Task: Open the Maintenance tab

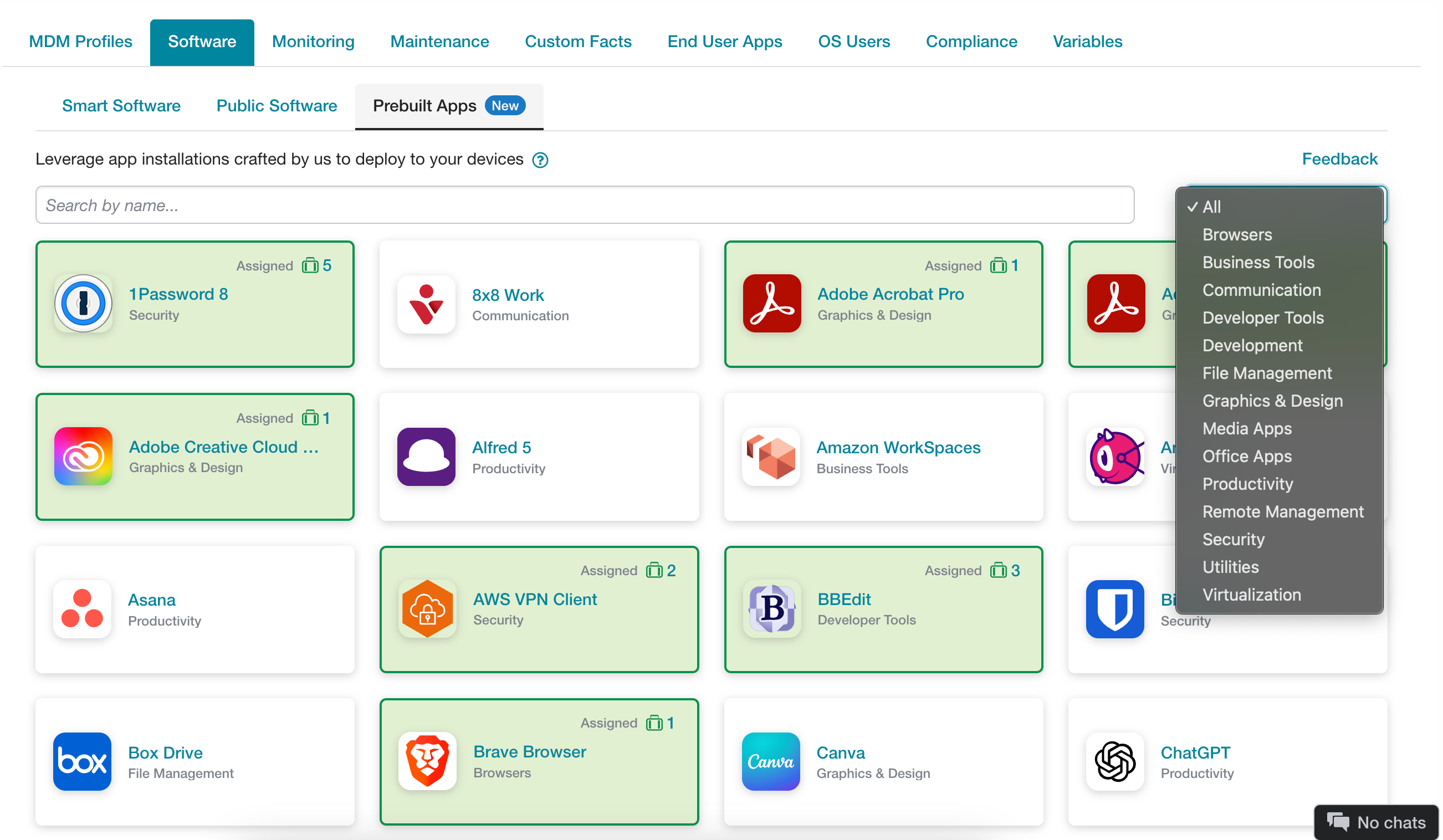Action: point(439,42)
